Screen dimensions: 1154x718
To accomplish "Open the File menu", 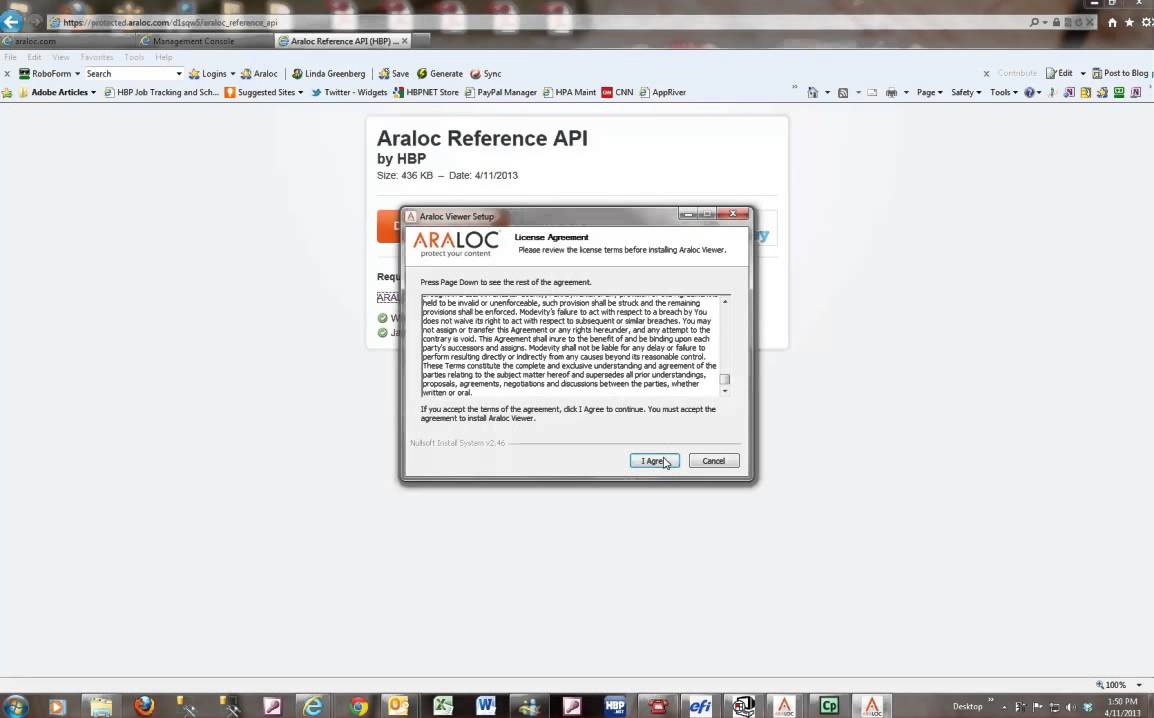I will click(10, 57).
